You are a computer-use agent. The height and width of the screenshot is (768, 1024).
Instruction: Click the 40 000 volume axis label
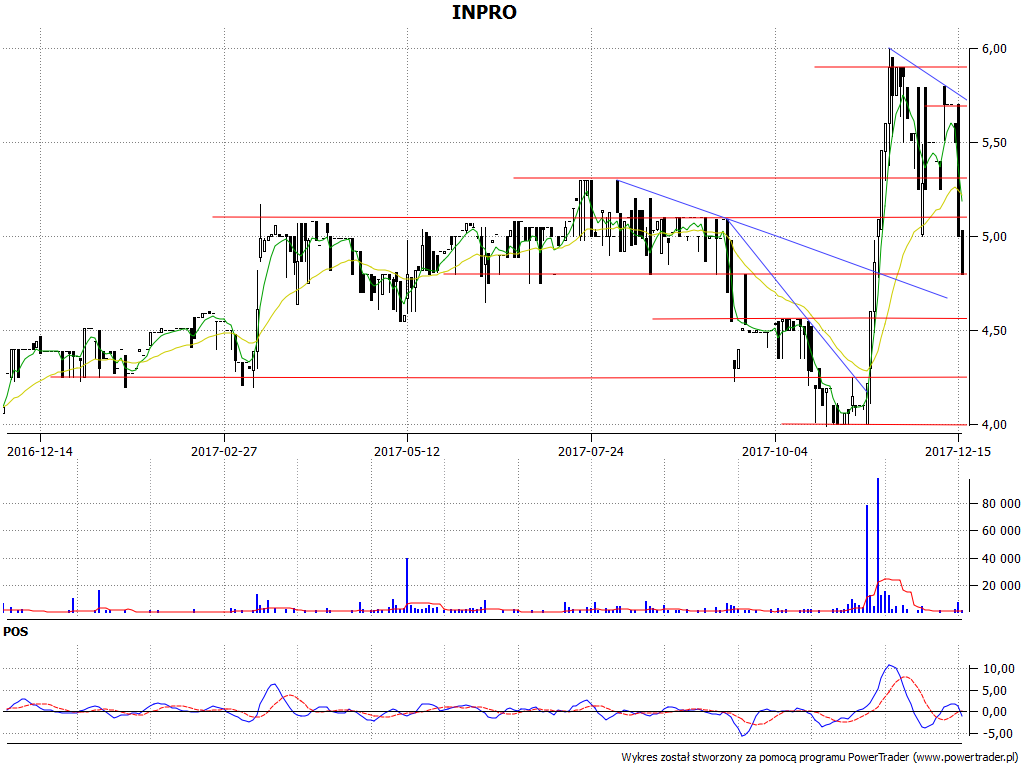click(x=1001, y=558)
